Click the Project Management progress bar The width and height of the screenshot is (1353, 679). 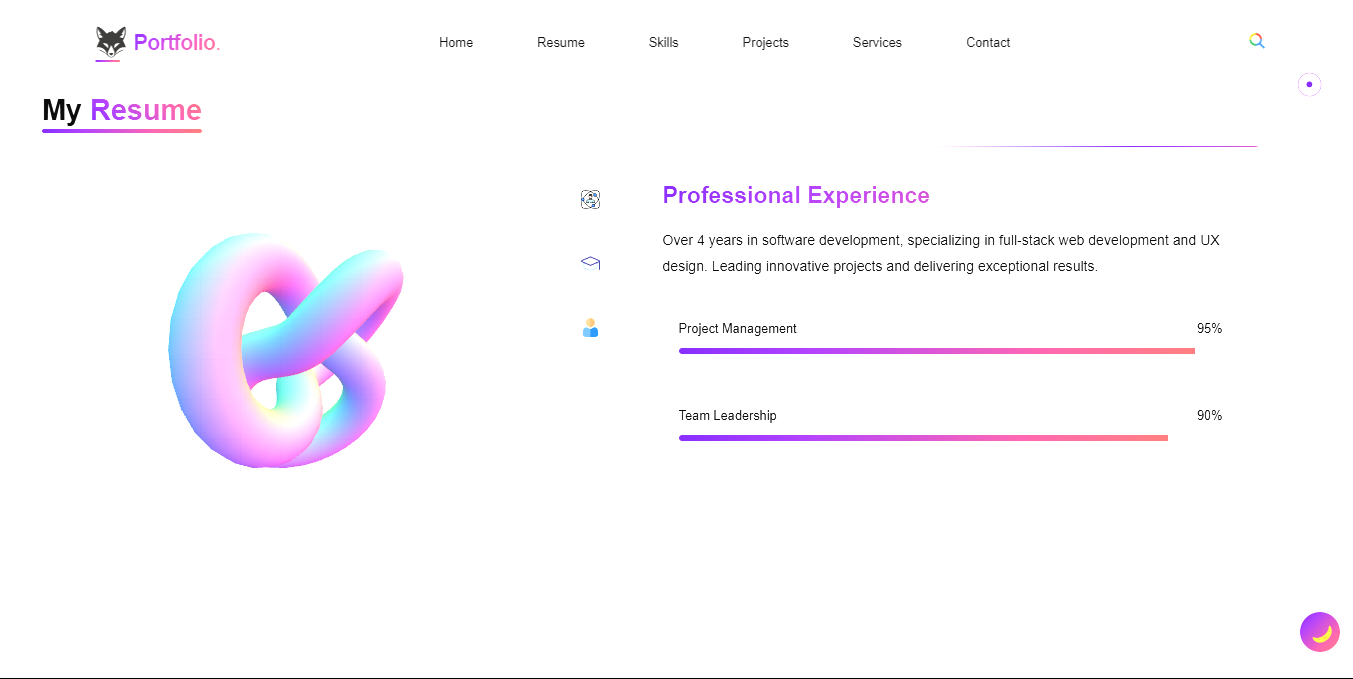(936, 351)
